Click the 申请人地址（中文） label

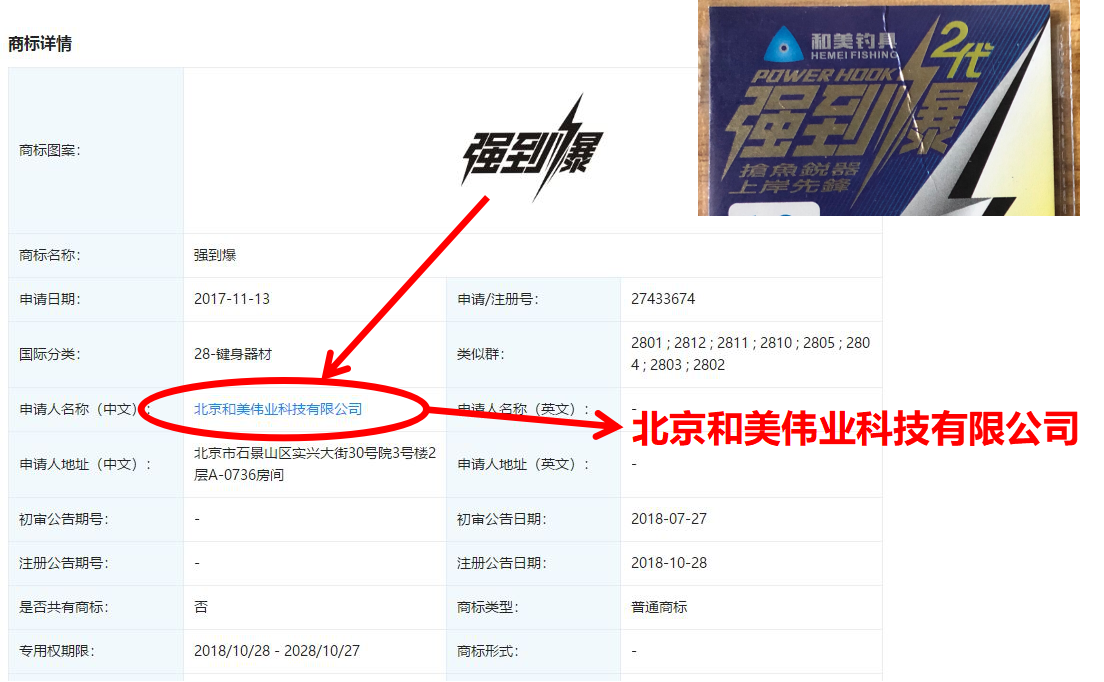84,464
